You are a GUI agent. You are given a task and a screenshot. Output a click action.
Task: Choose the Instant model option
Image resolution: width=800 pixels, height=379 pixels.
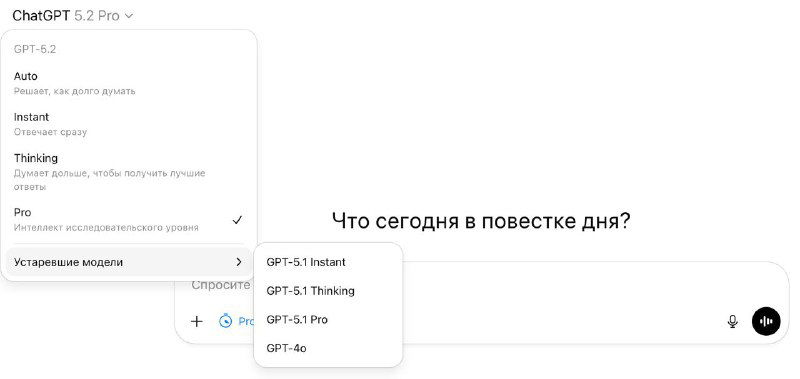(128, 124)
